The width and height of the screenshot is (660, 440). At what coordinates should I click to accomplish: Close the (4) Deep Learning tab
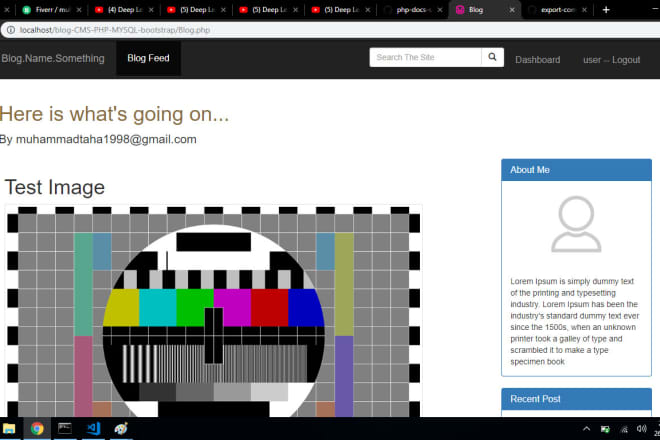pos(151,10)
